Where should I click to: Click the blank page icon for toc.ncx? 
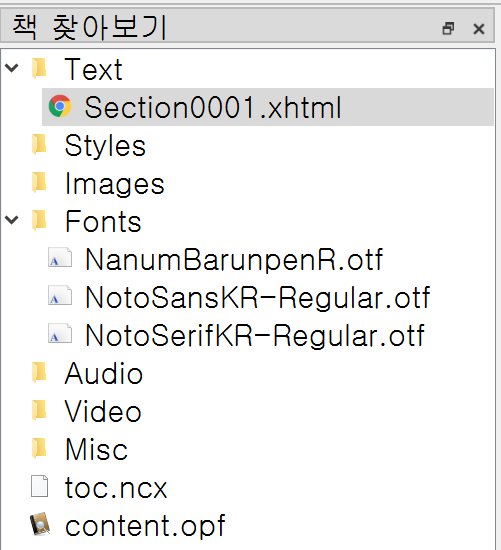click(x=39, y=486)
